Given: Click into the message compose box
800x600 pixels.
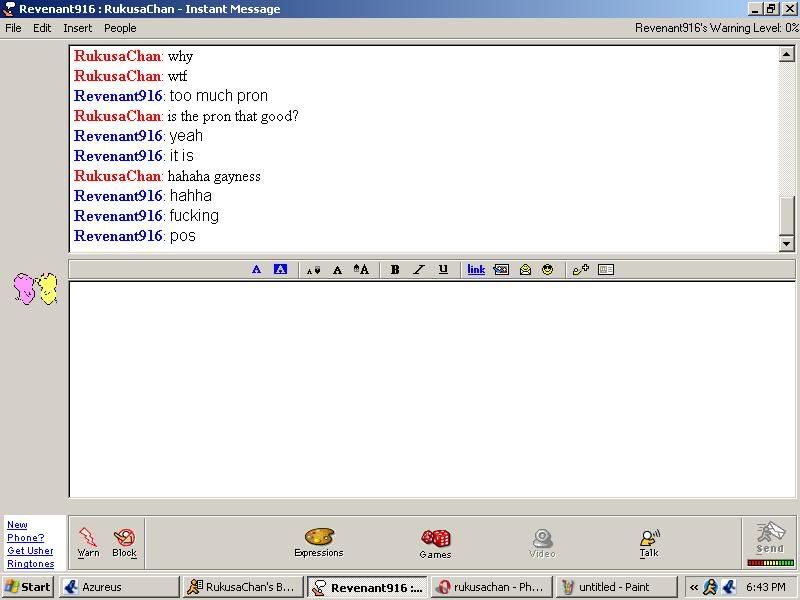Looking at the screenshot, I should [432, 389].
